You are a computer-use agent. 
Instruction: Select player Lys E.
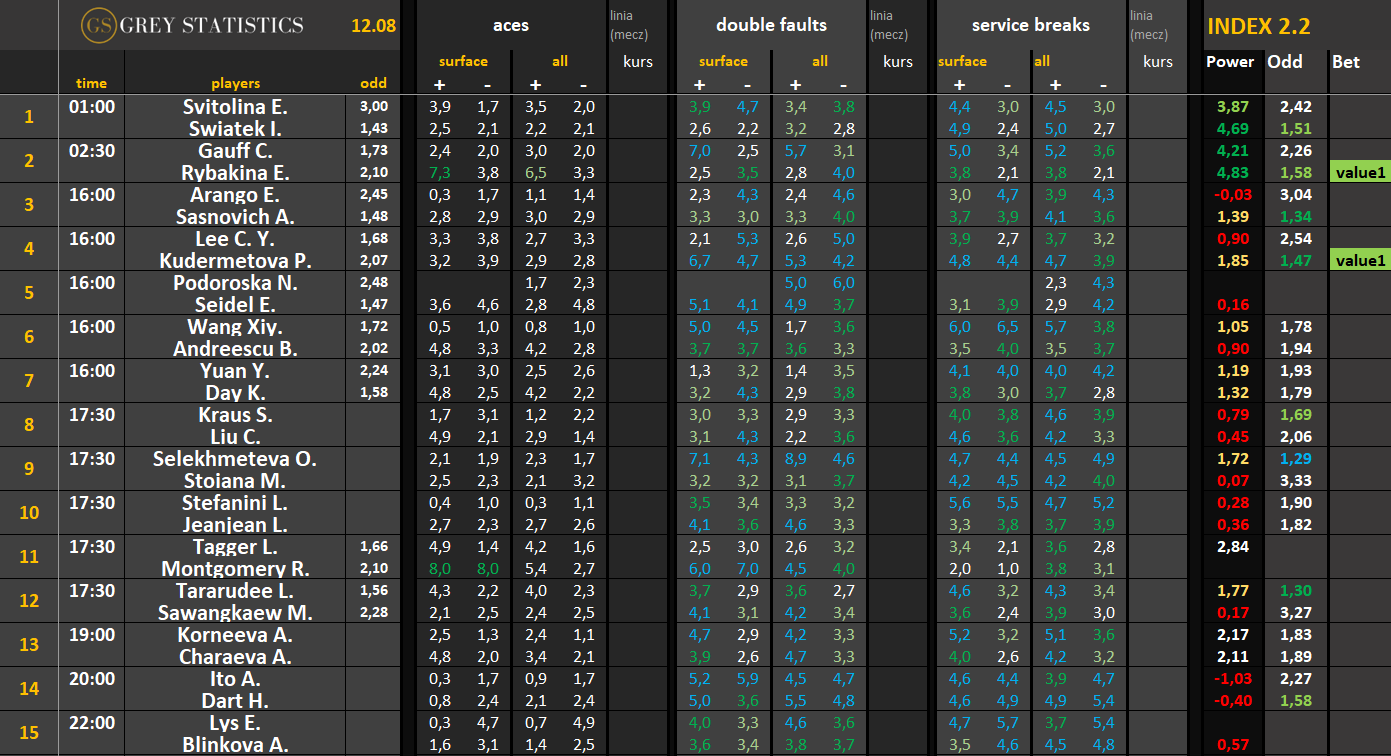pos(236,722)
